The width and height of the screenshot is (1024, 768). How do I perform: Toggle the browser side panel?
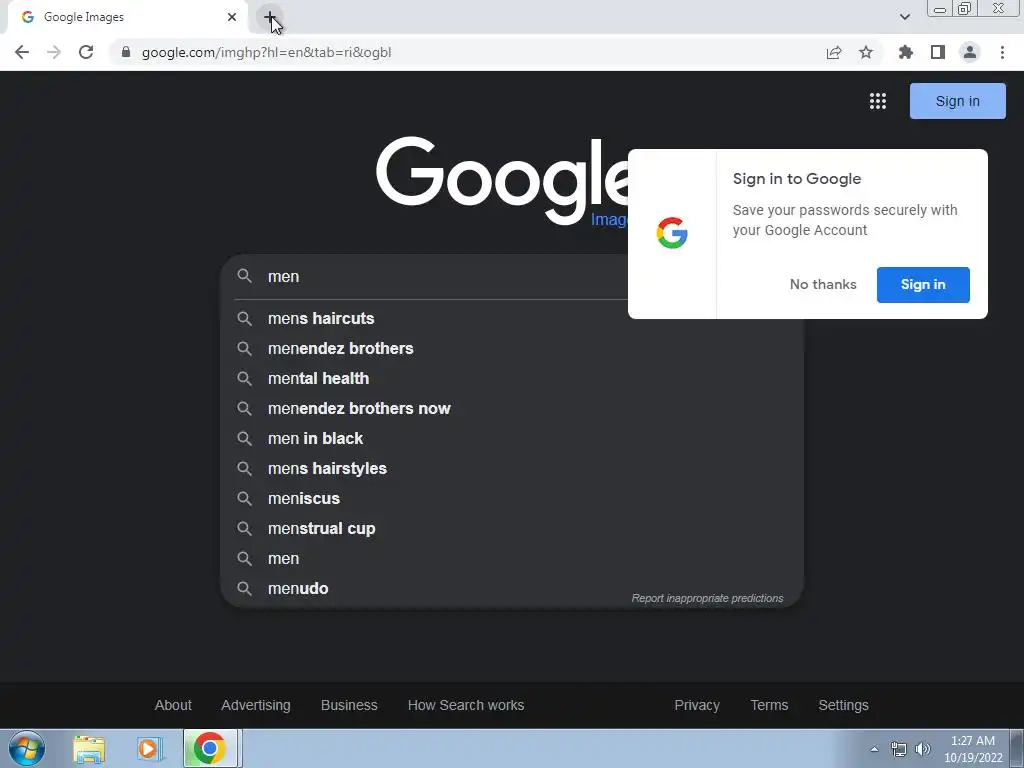coord(938,52)
